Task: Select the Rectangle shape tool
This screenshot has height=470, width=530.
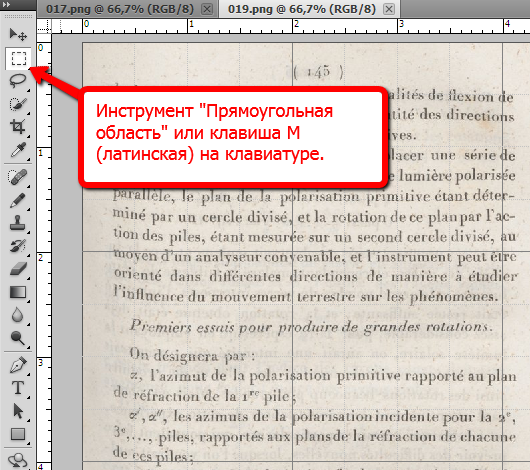Action: click(x=18, y=434)
